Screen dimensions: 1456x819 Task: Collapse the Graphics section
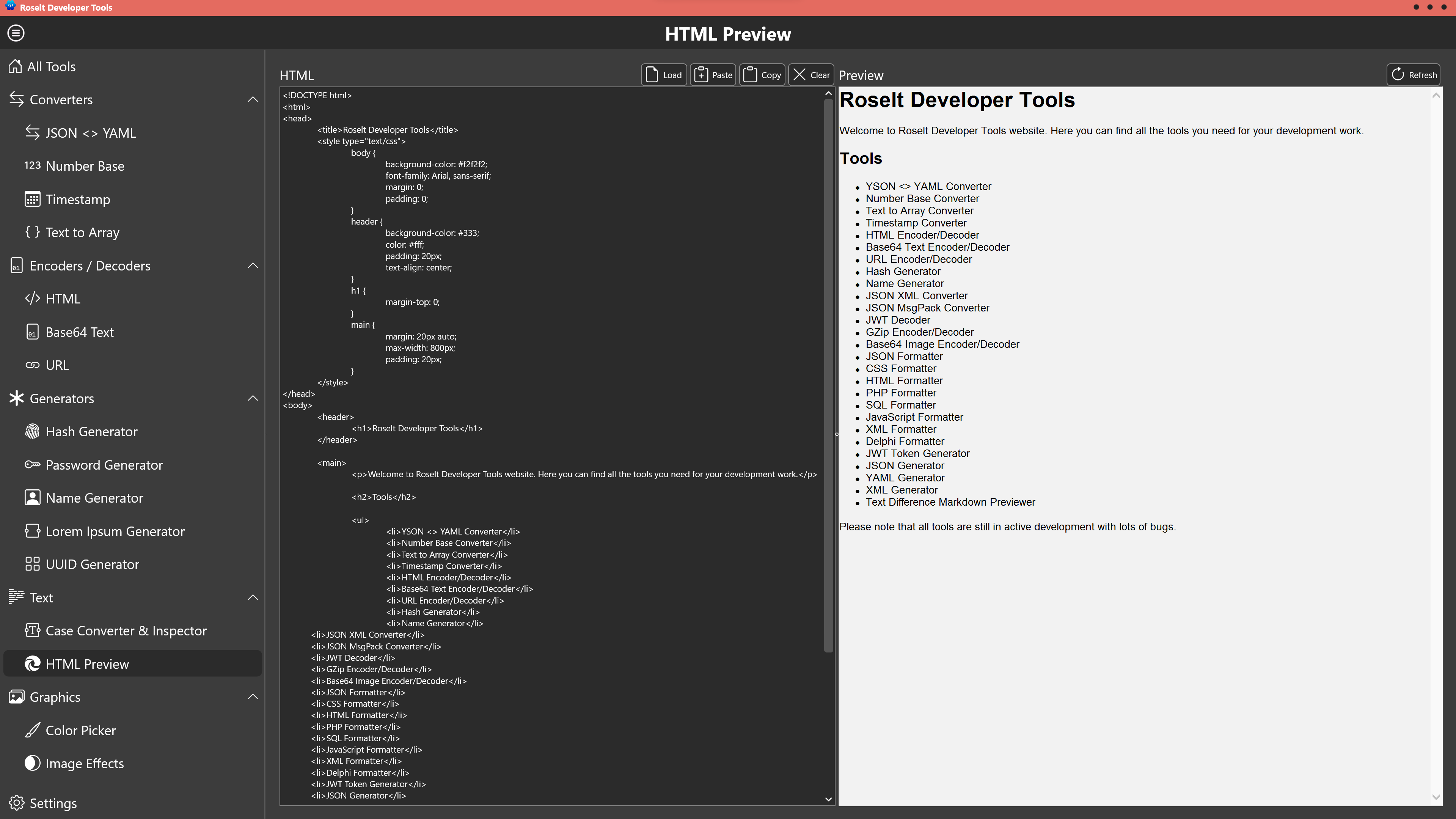pos(253,696)
